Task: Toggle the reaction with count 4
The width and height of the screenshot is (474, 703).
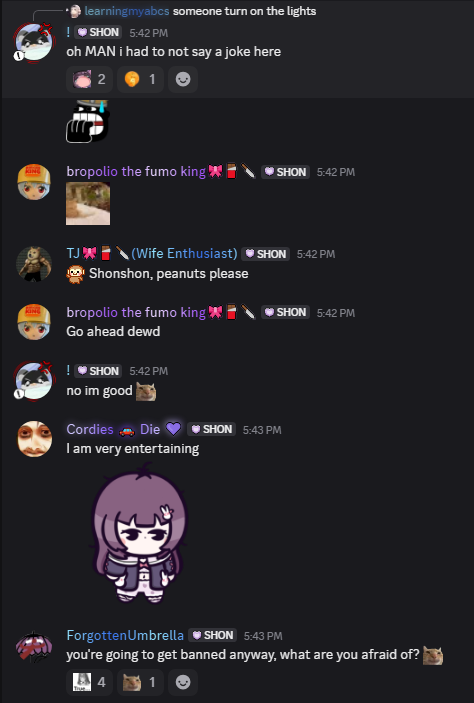Action: click(x=90, y=682)
